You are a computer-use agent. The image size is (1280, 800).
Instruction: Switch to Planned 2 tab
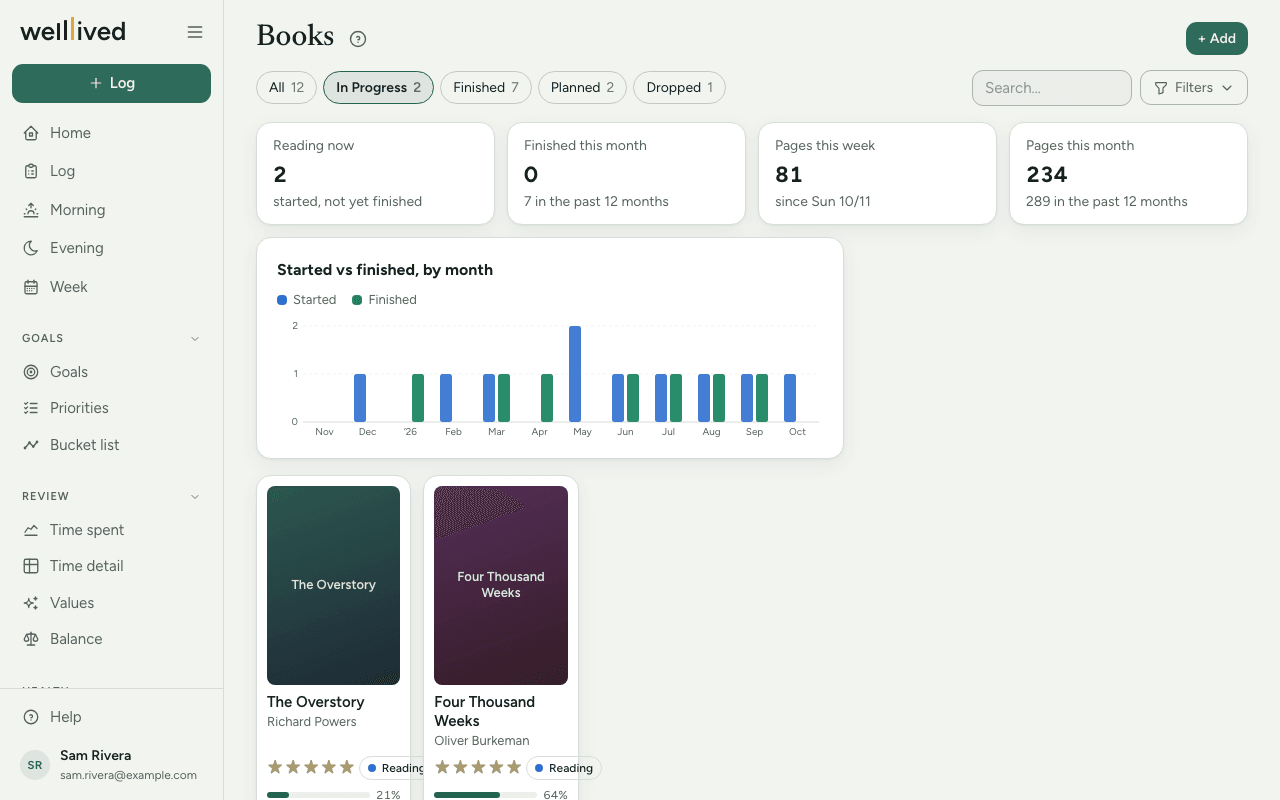coord(582,88)
